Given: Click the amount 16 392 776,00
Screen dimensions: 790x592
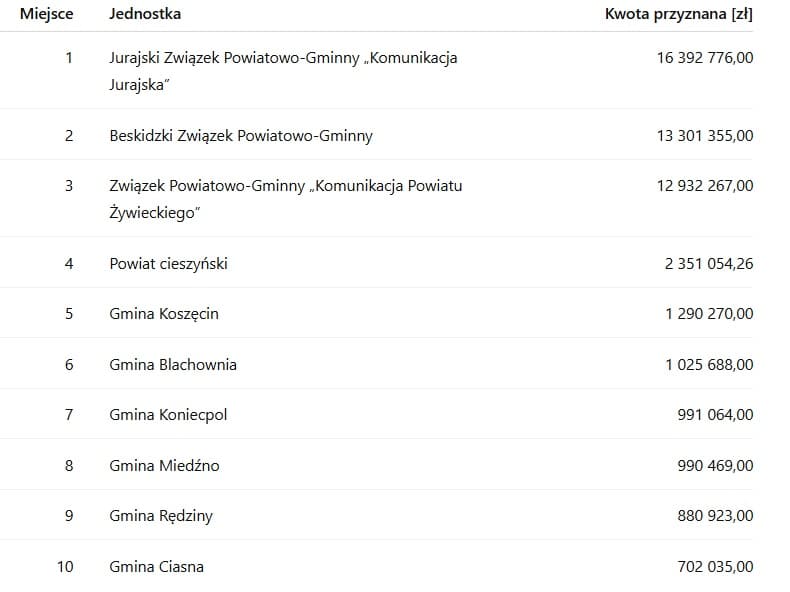Looking at the screenshot, I should tap(705, 58).
